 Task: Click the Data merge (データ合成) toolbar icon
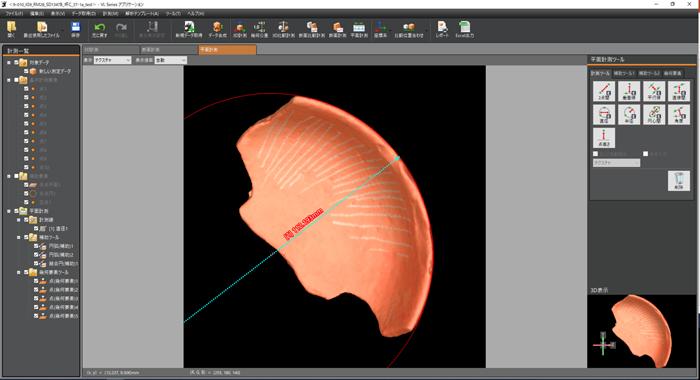click(x=217, y=29)
